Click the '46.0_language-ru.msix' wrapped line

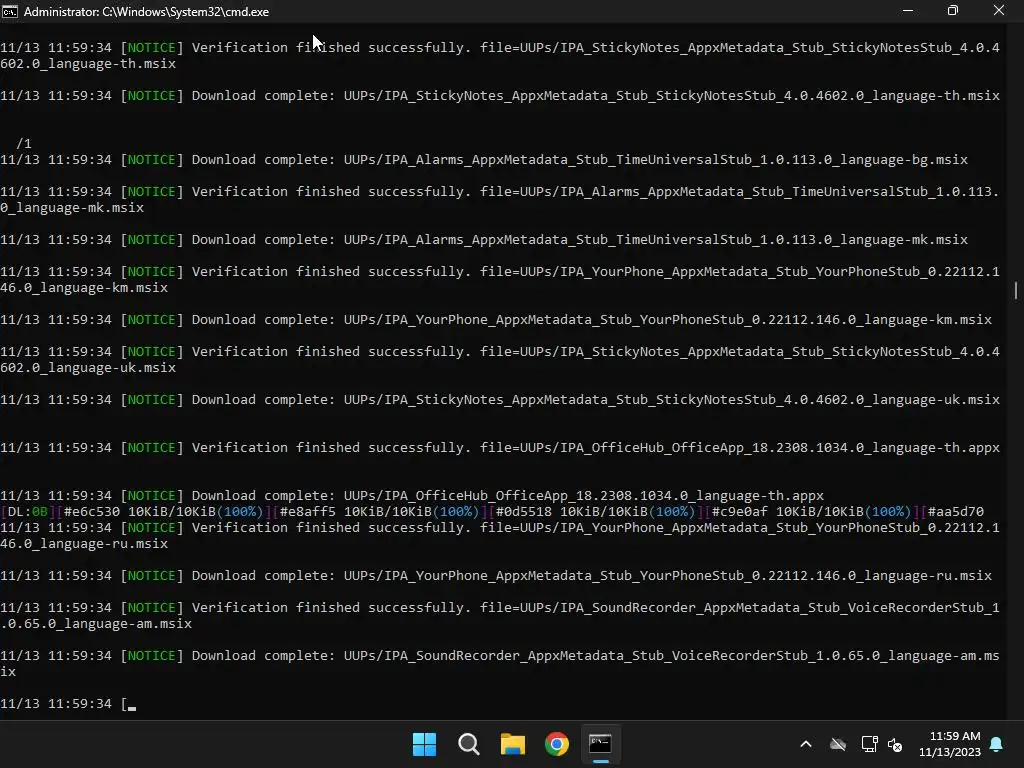[84, 544]
